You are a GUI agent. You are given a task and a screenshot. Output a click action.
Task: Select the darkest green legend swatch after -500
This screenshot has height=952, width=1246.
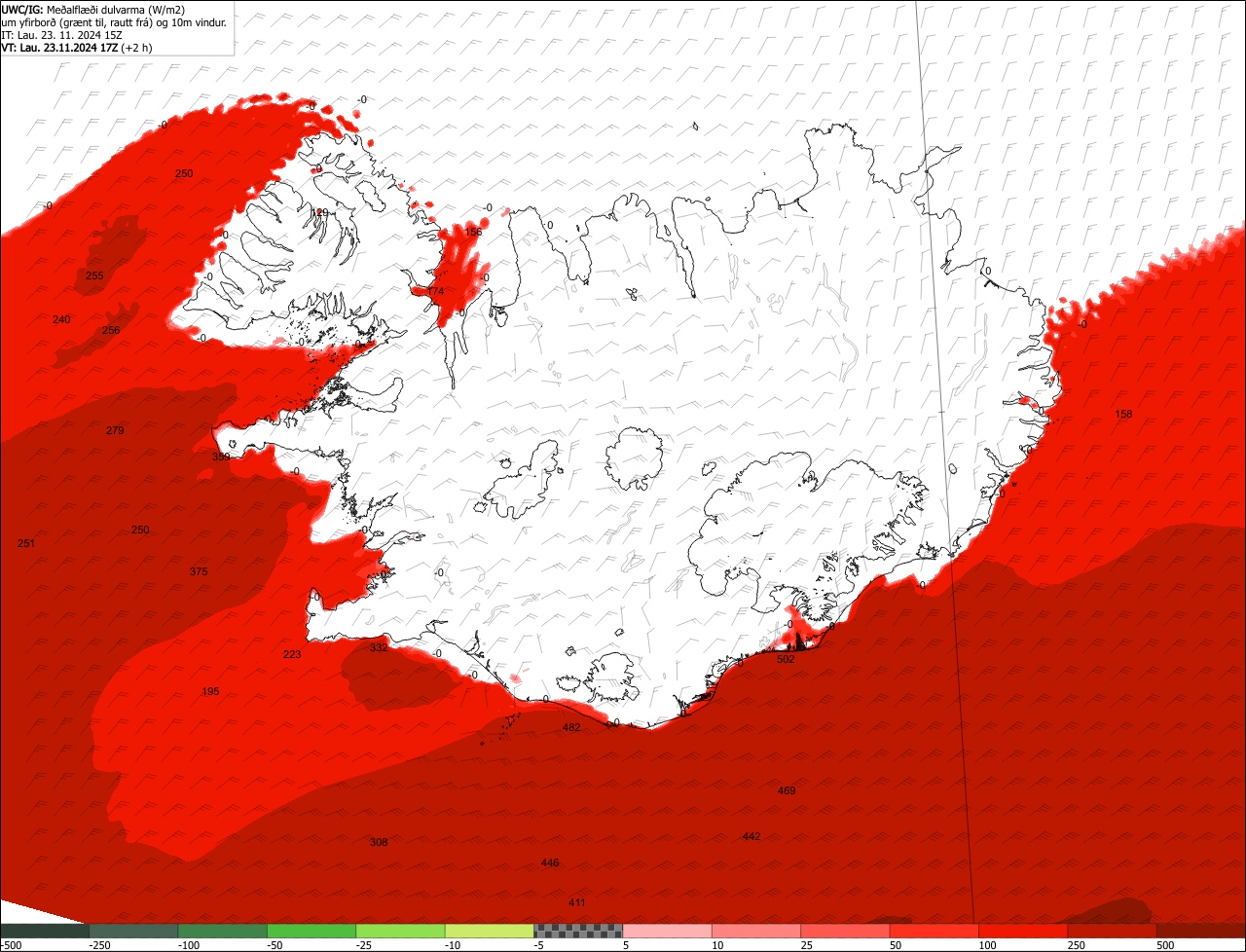[45, 930]
